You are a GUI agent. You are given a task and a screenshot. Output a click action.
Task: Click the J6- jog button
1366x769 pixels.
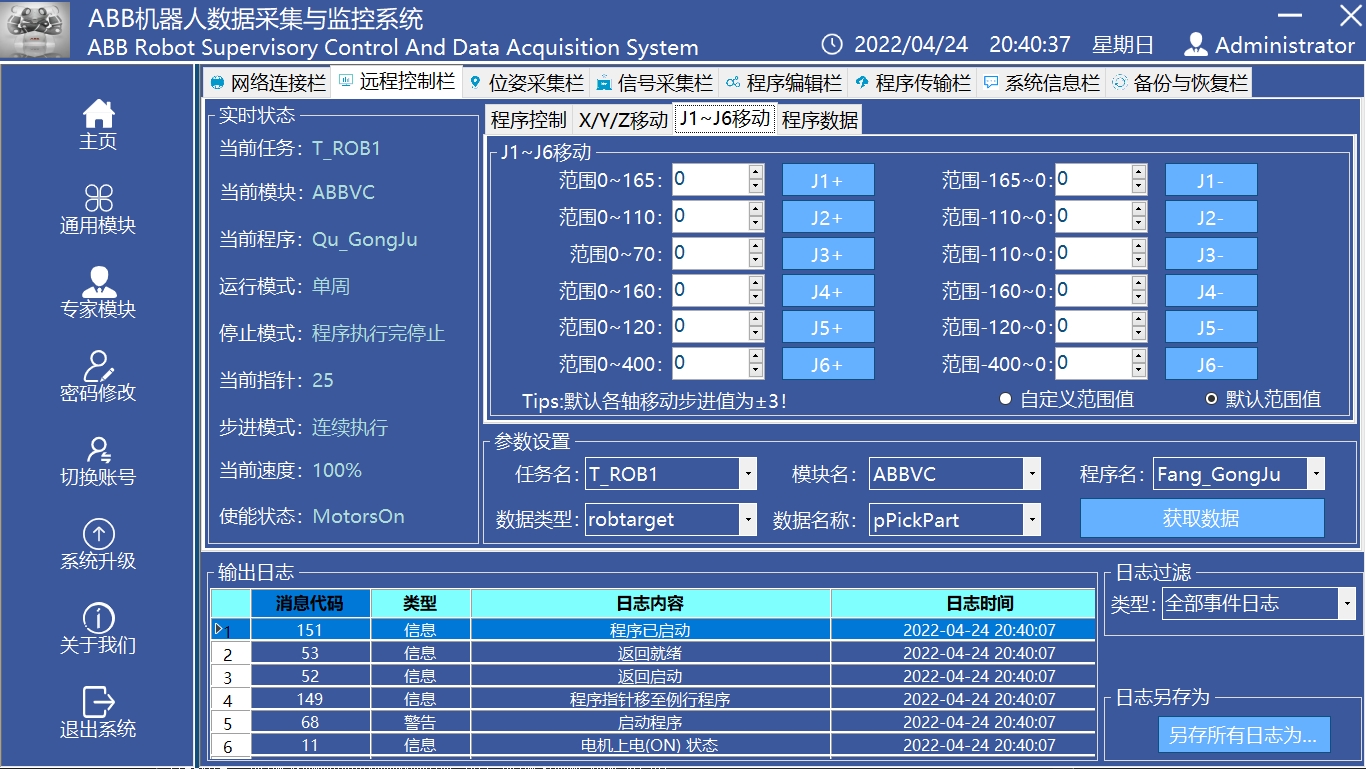[x=1211, y=364]
